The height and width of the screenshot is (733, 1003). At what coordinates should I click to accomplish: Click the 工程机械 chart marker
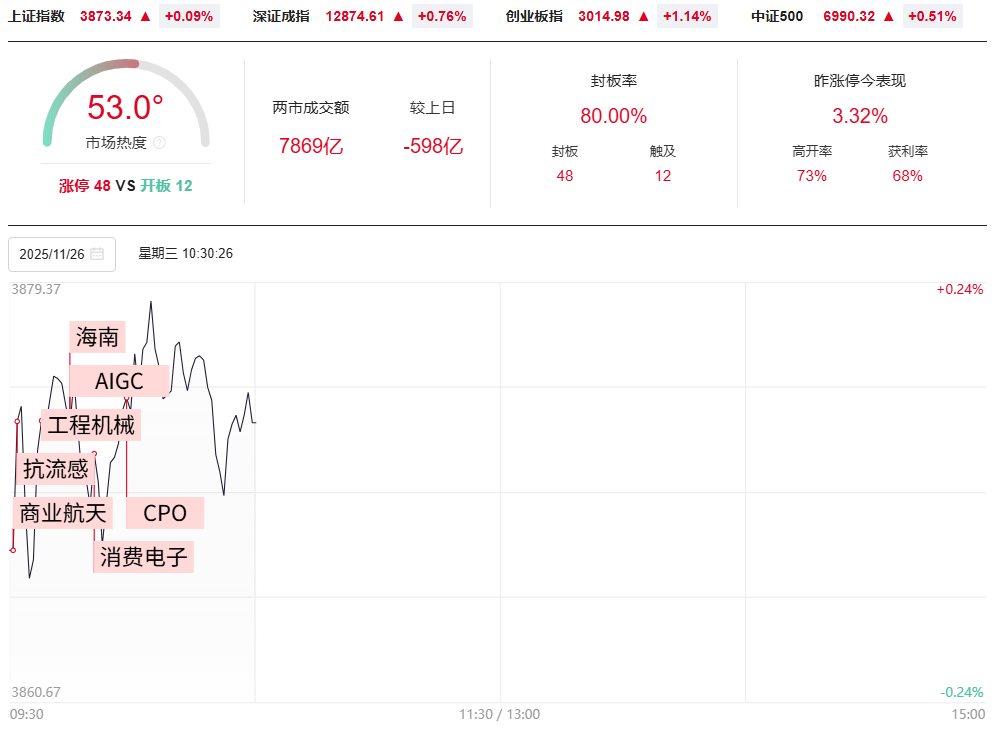point(90,425)
